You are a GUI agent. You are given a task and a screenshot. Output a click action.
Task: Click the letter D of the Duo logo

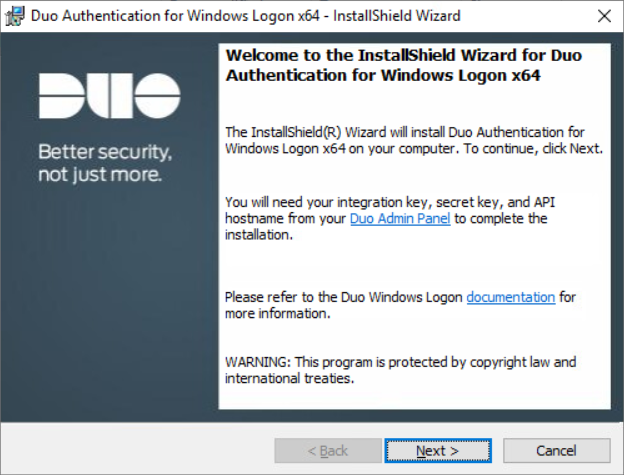tap(60, 96)
